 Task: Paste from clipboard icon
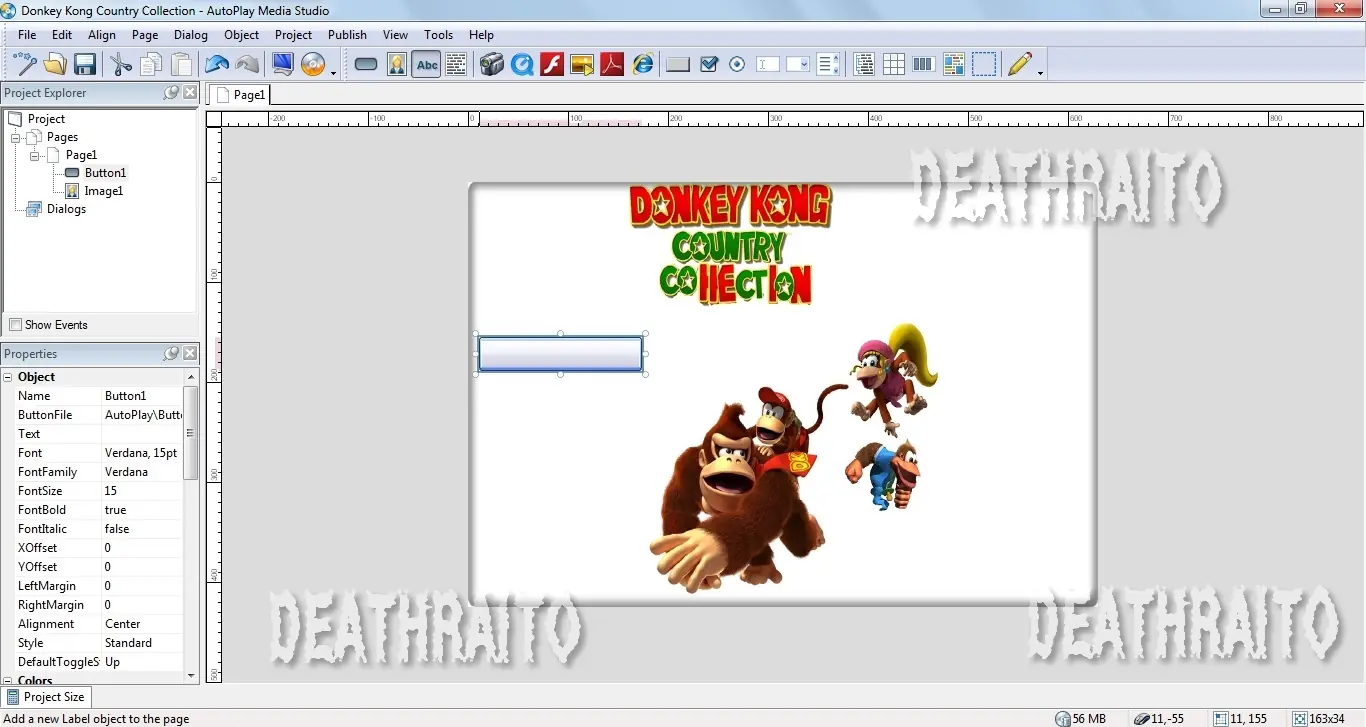tap(181, 64)
